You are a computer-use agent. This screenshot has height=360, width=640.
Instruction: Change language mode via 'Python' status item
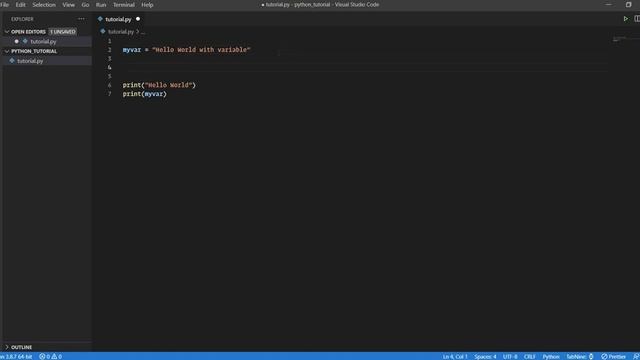pyautogui.click(x=551, y=356)
